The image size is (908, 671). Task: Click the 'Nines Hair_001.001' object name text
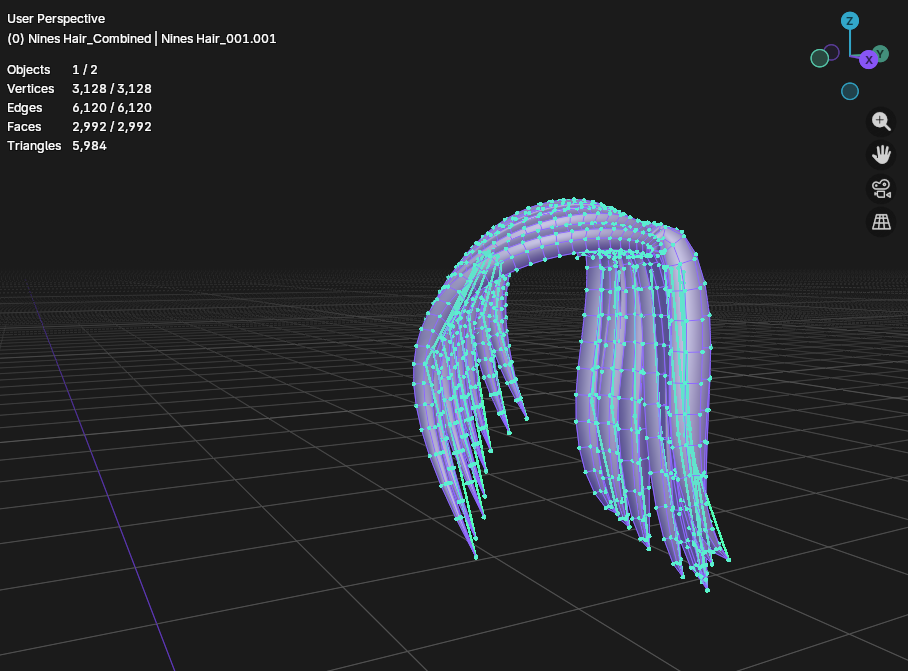(x=218, y=39)
